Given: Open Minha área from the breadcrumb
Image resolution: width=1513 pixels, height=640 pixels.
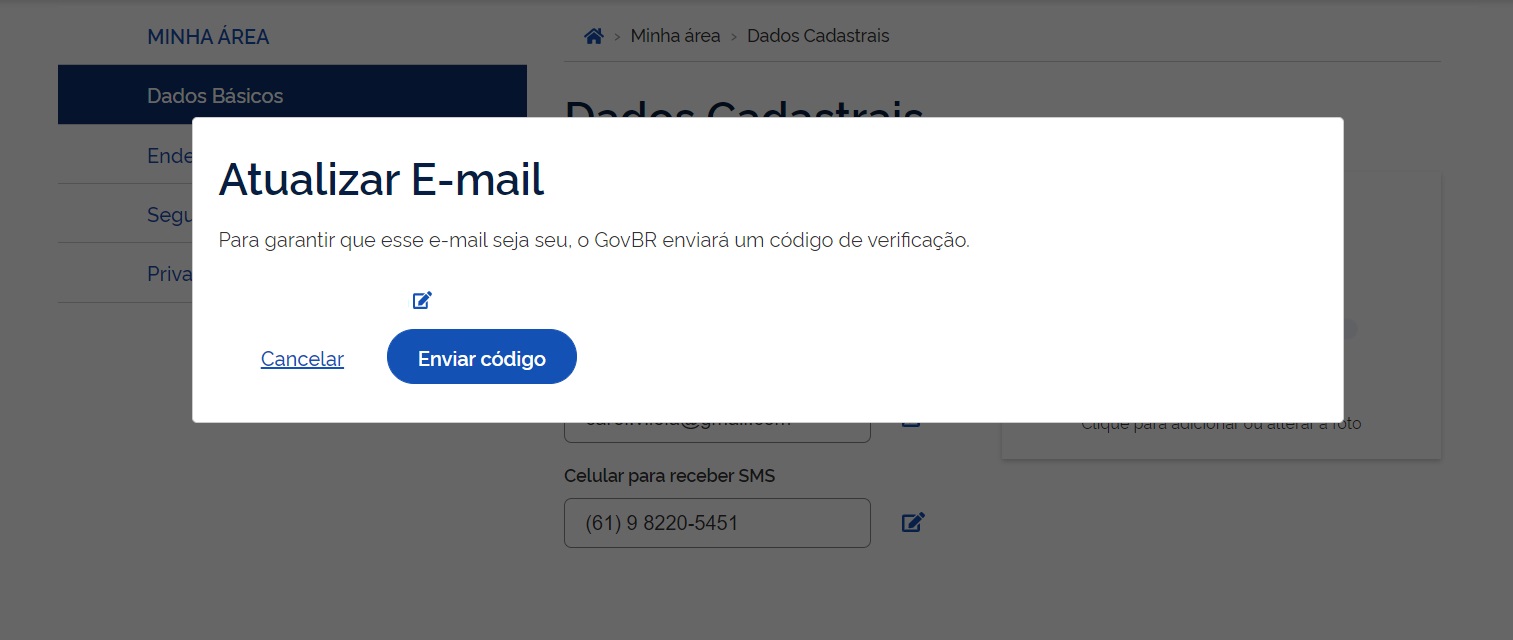Looking at the screenshot, I should click(x=675, y=35).
